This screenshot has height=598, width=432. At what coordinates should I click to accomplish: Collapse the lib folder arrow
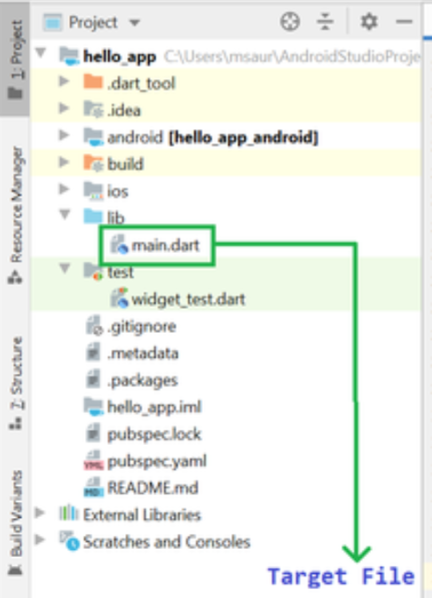tap(65, 214)
